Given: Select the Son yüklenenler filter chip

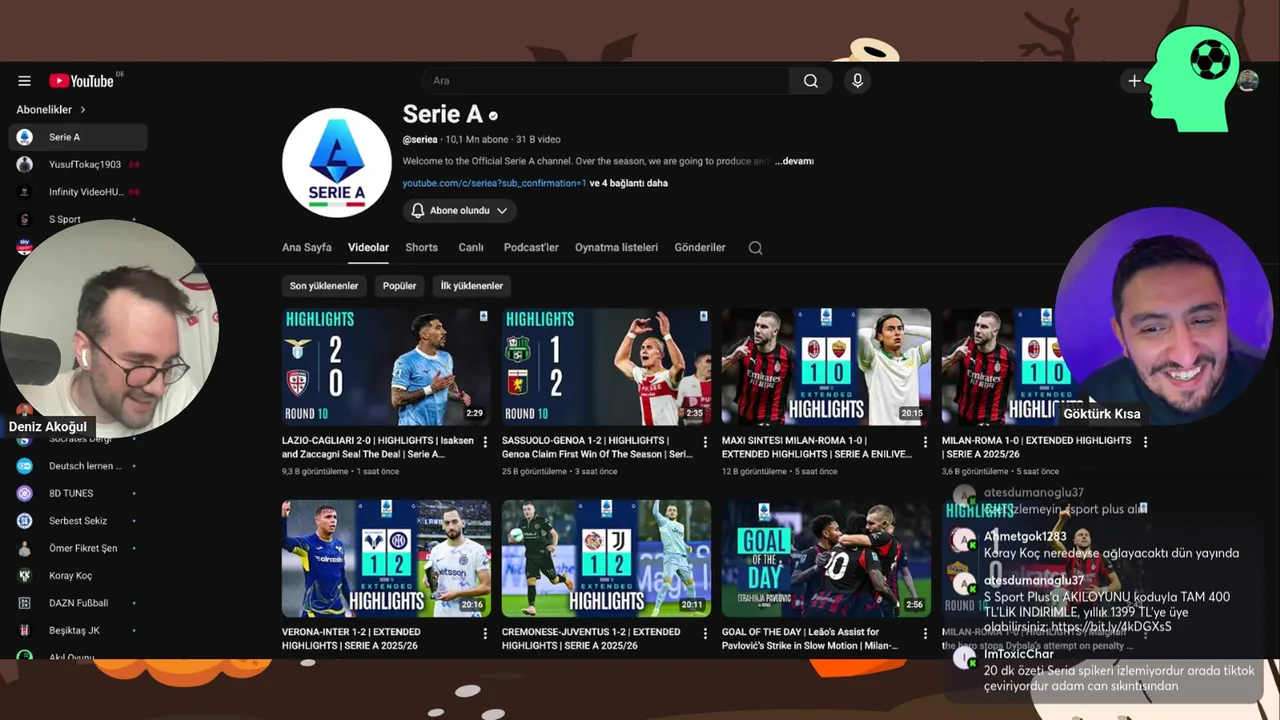Looking at the screenshot, I should (324, 286).
